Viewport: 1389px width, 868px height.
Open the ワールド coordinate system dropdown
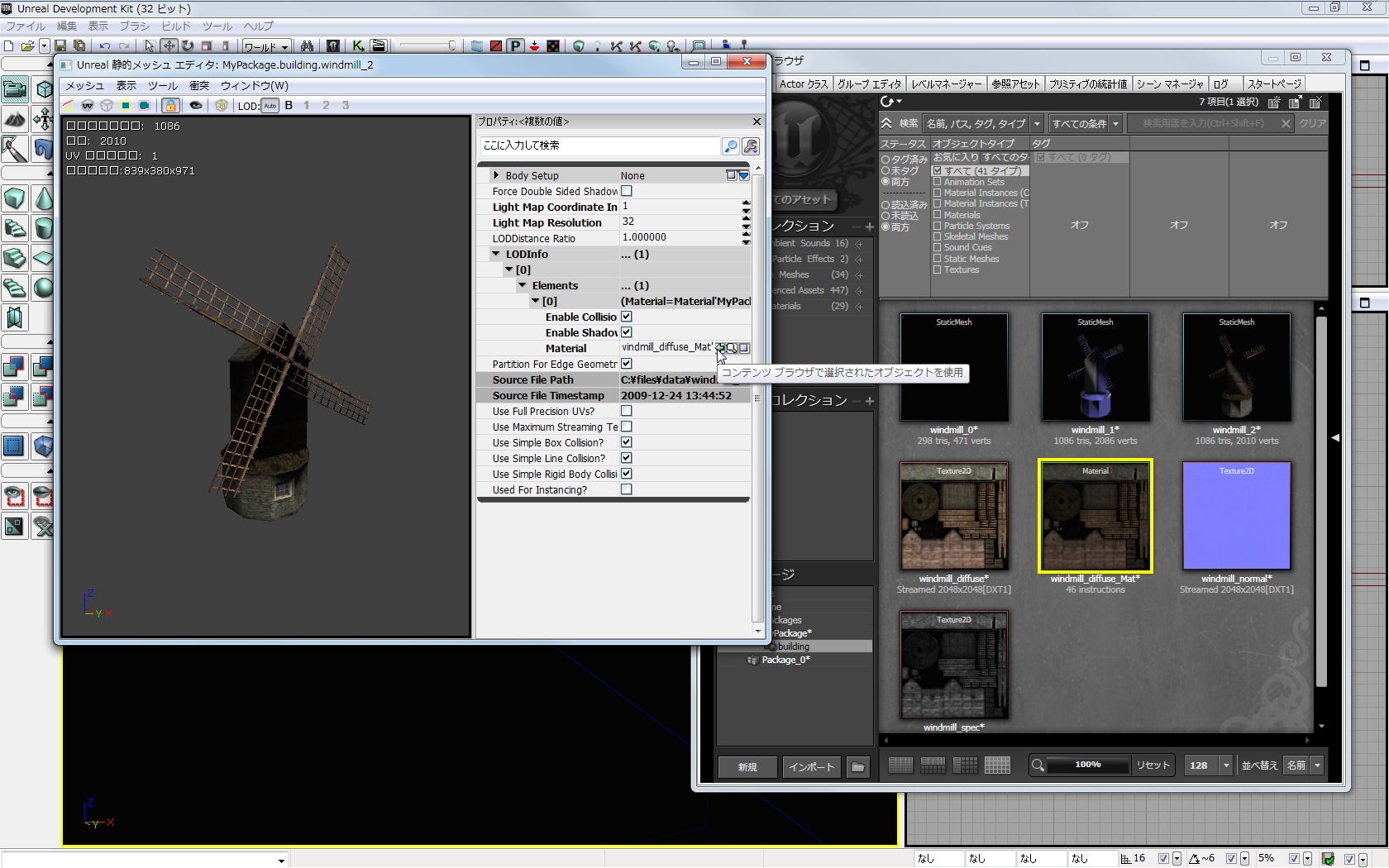click(265, 46)
